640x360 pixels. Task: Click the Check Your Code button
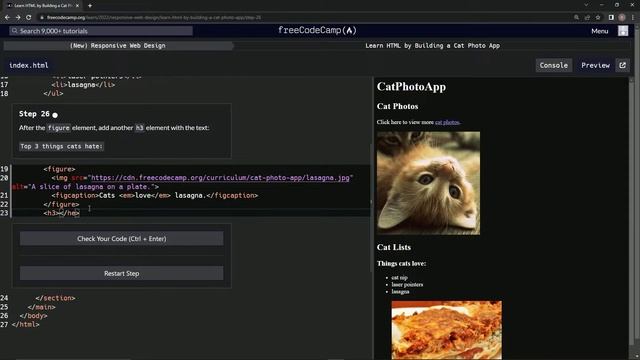pos(122,239)
